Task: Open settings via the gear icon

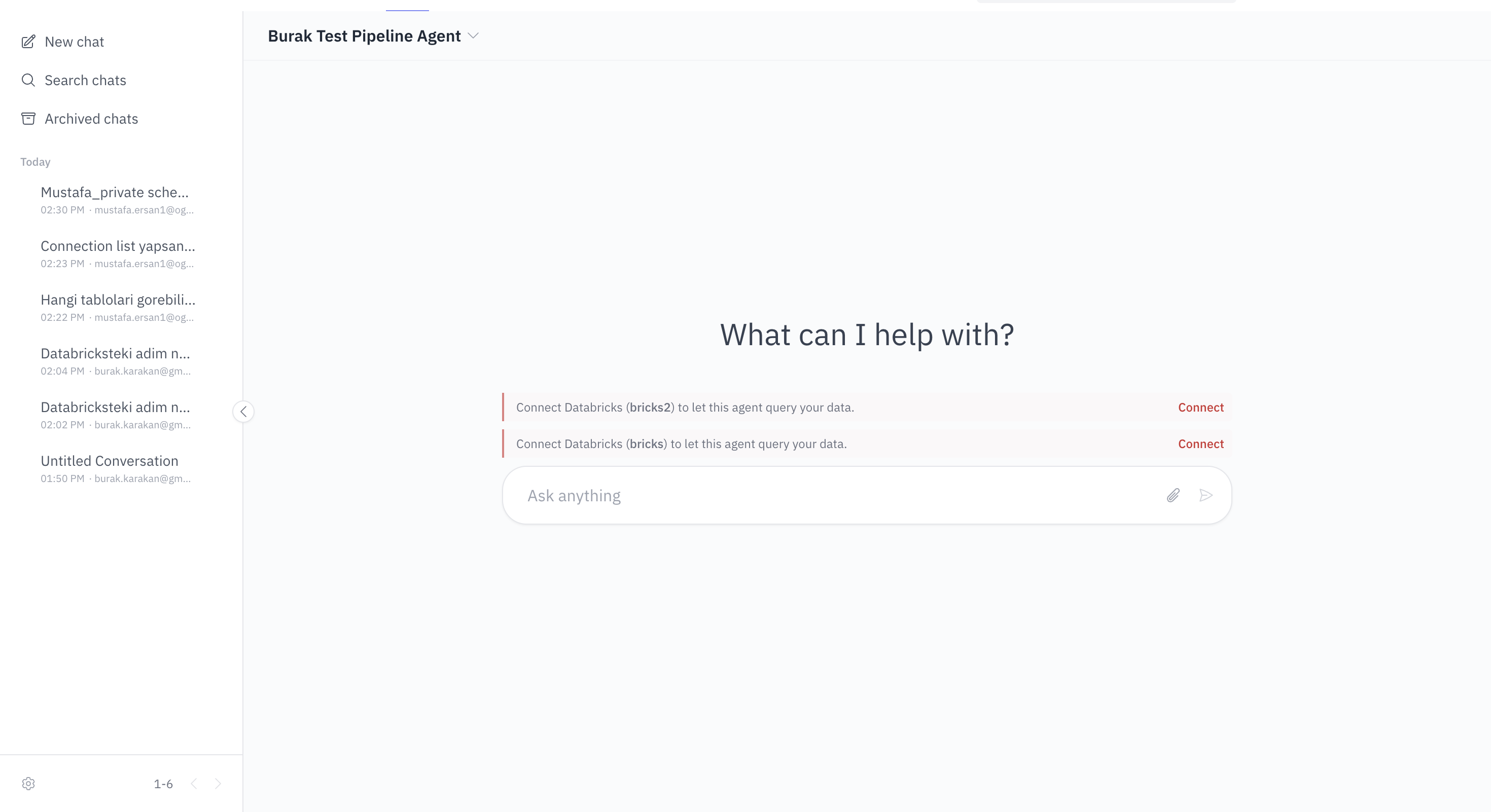Action: 28,784
